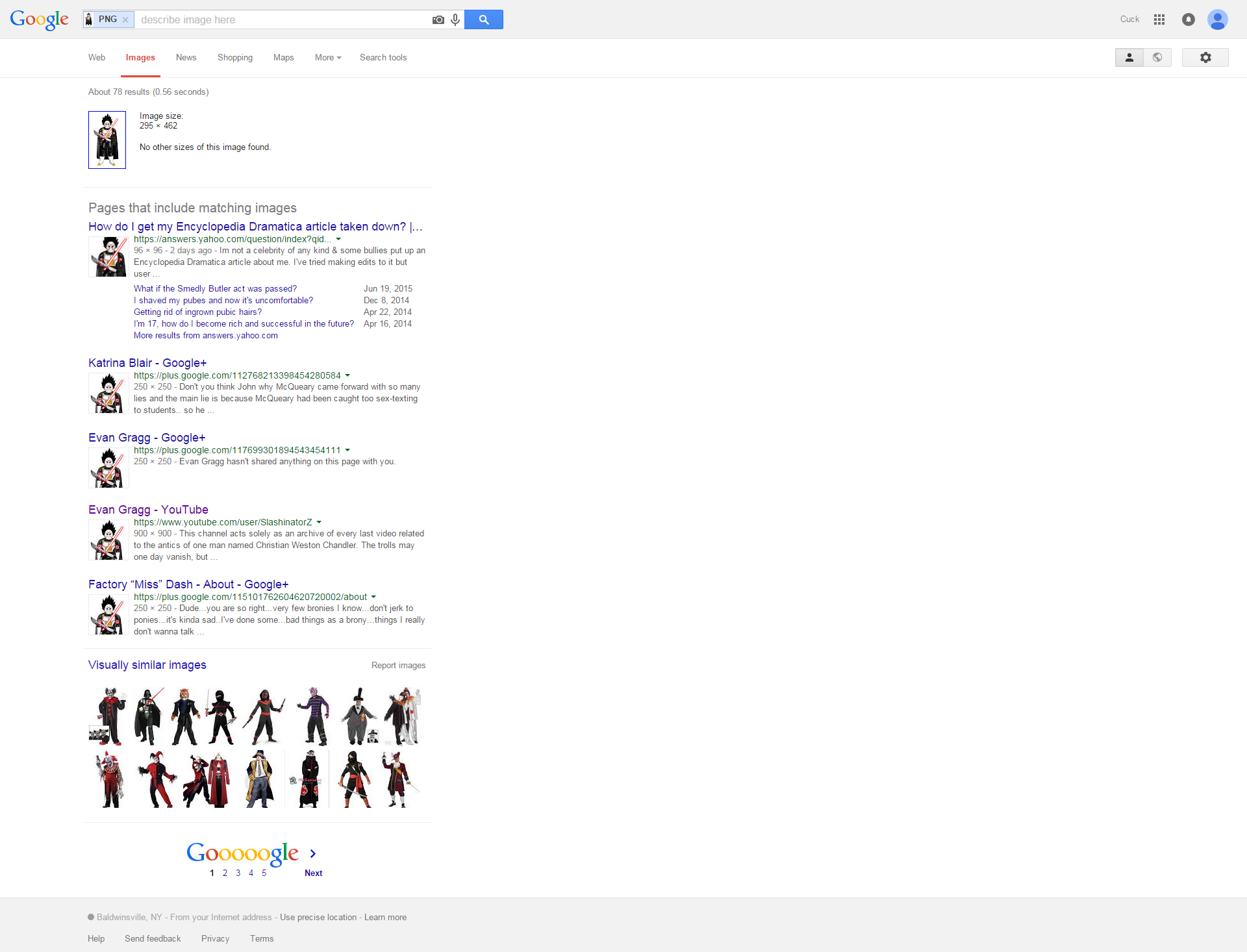Open the account profile avatar
The image size is (1247, 952).
pos(1218,19)
